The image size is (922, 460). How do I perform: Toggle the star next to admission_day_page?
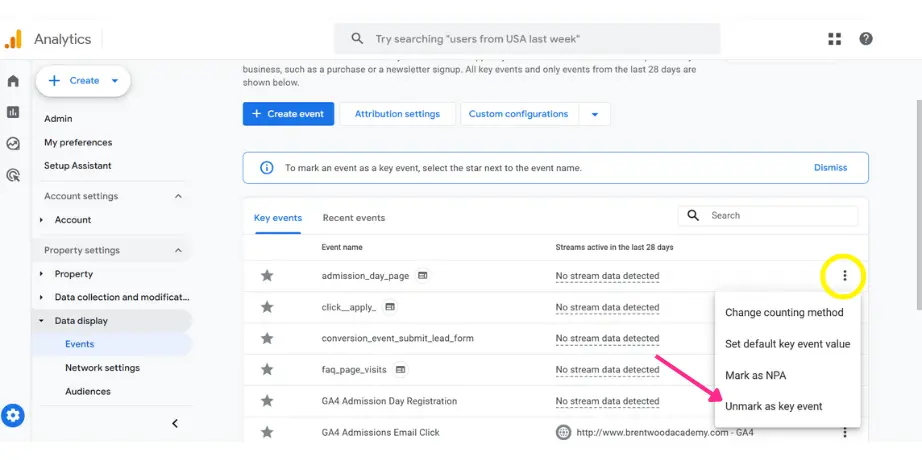267,276
